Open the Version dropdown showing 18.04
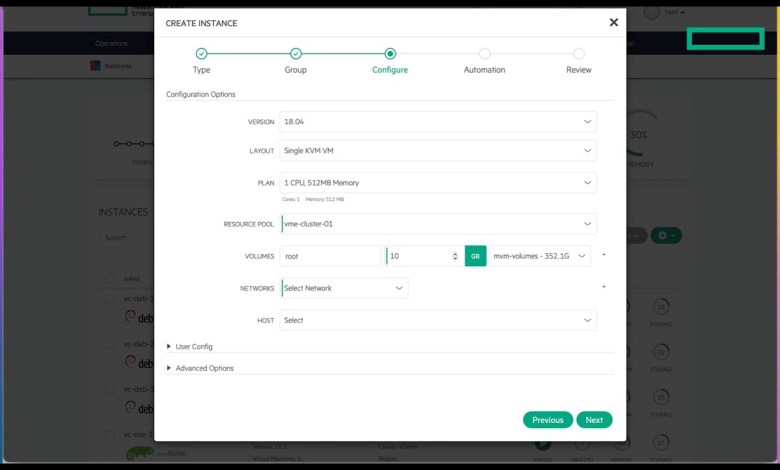Screen dimensions: 780x470 click(438, 122)
